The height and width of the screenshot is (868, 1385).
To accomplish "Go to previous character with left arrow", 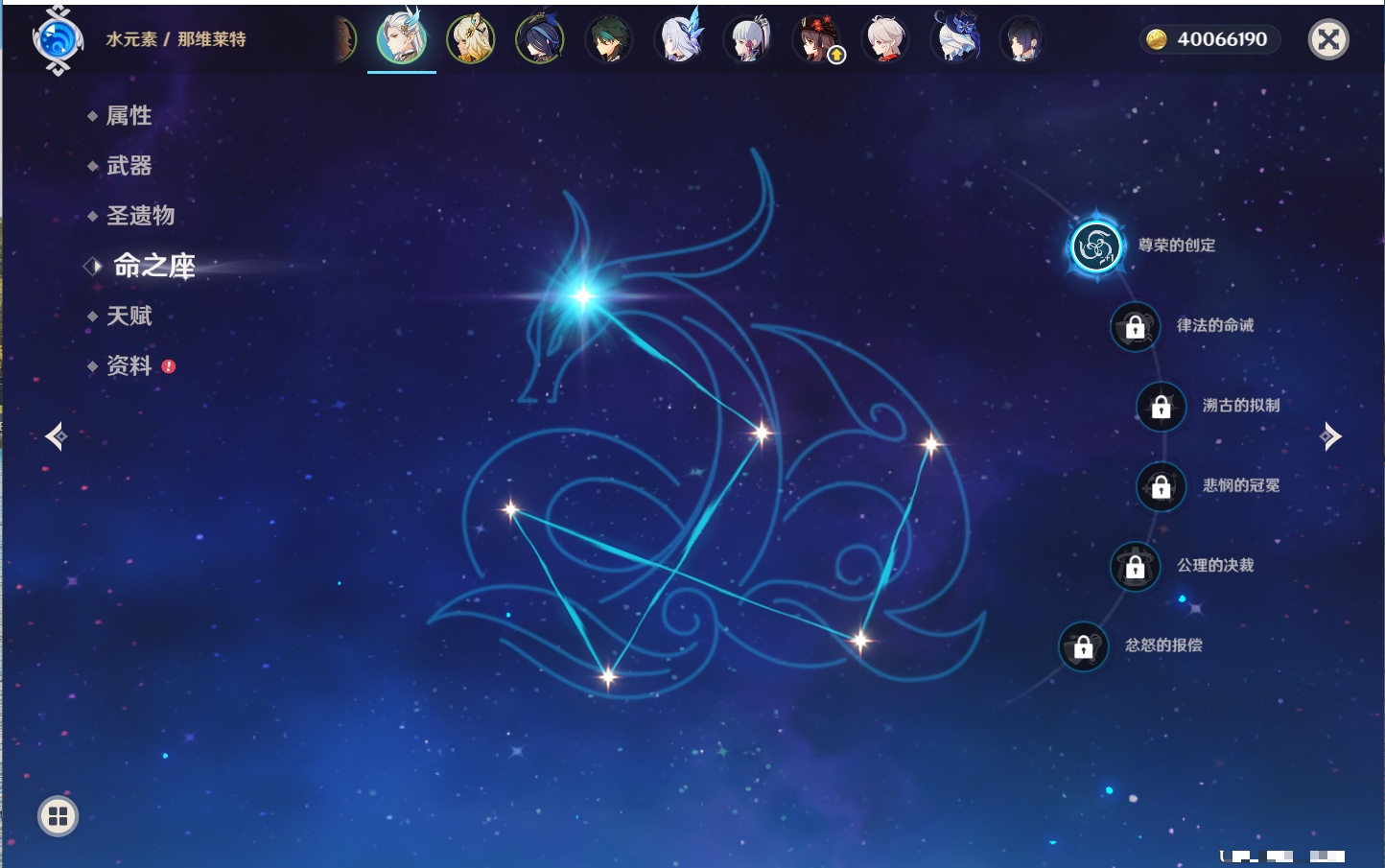I will pyautogui.click(x=56, y=436).
